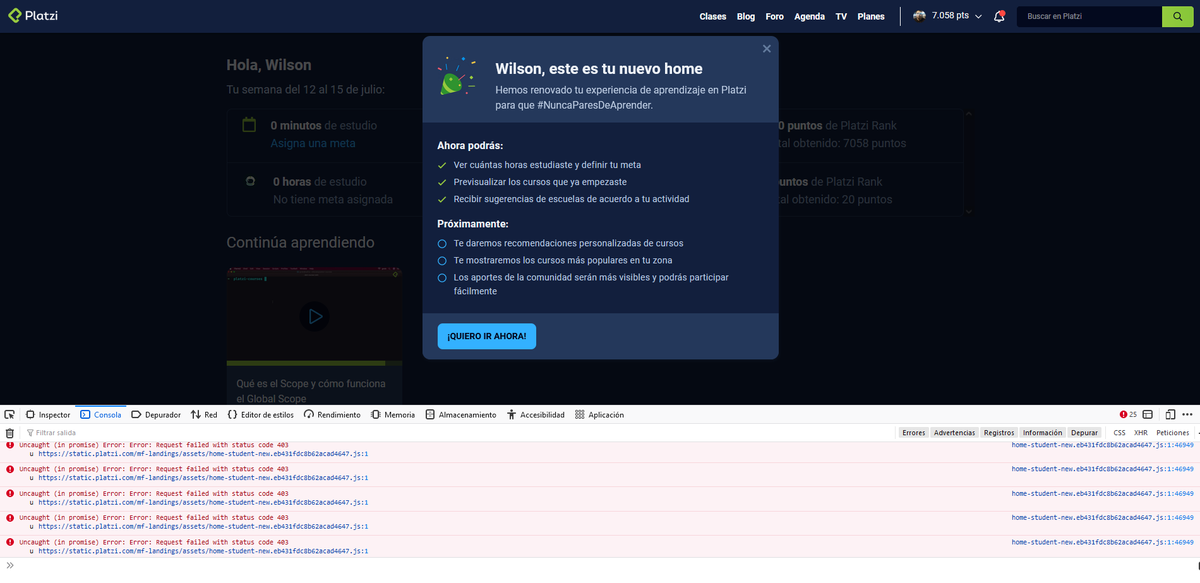1200x583 pixels.
Task: Go to Platzi TV
Action: point(841,16)
